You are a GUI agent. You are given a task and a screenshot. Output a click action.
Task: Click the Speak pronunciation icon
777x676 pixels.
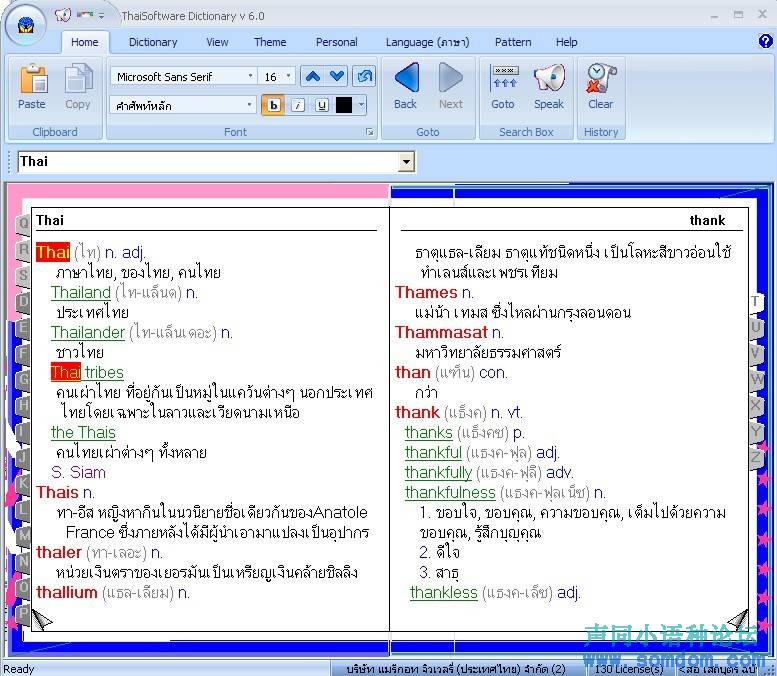click(548, 80)
